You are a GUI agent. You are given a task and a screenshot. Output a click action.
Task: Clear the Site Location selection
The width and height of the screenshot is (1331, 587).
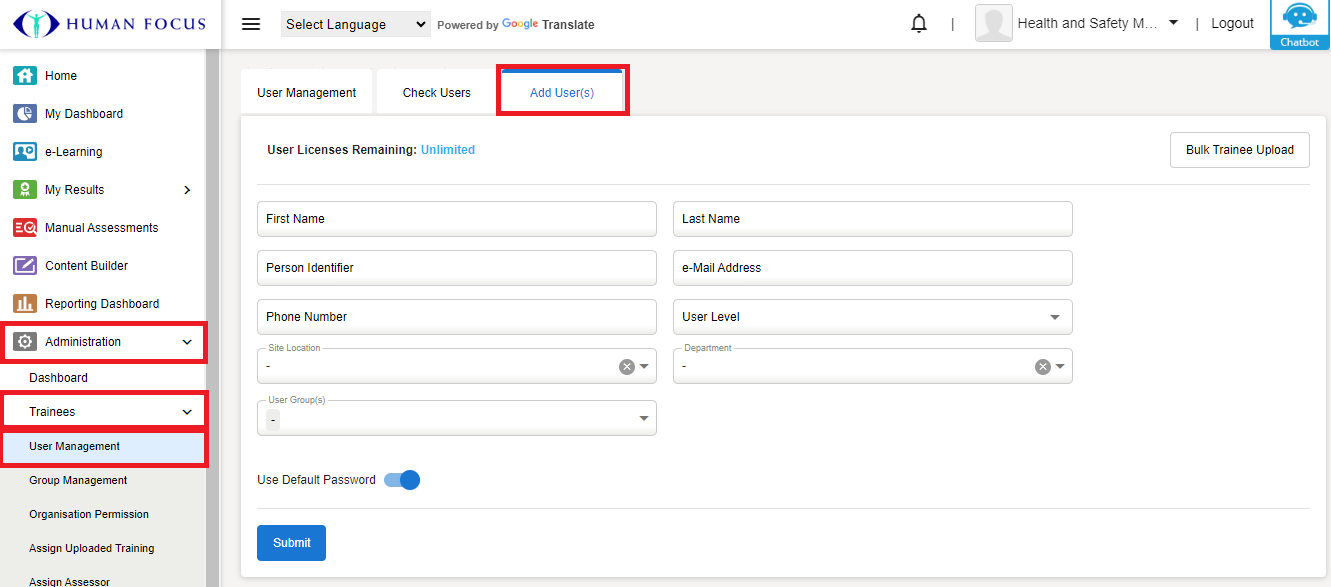click(627, 367)
